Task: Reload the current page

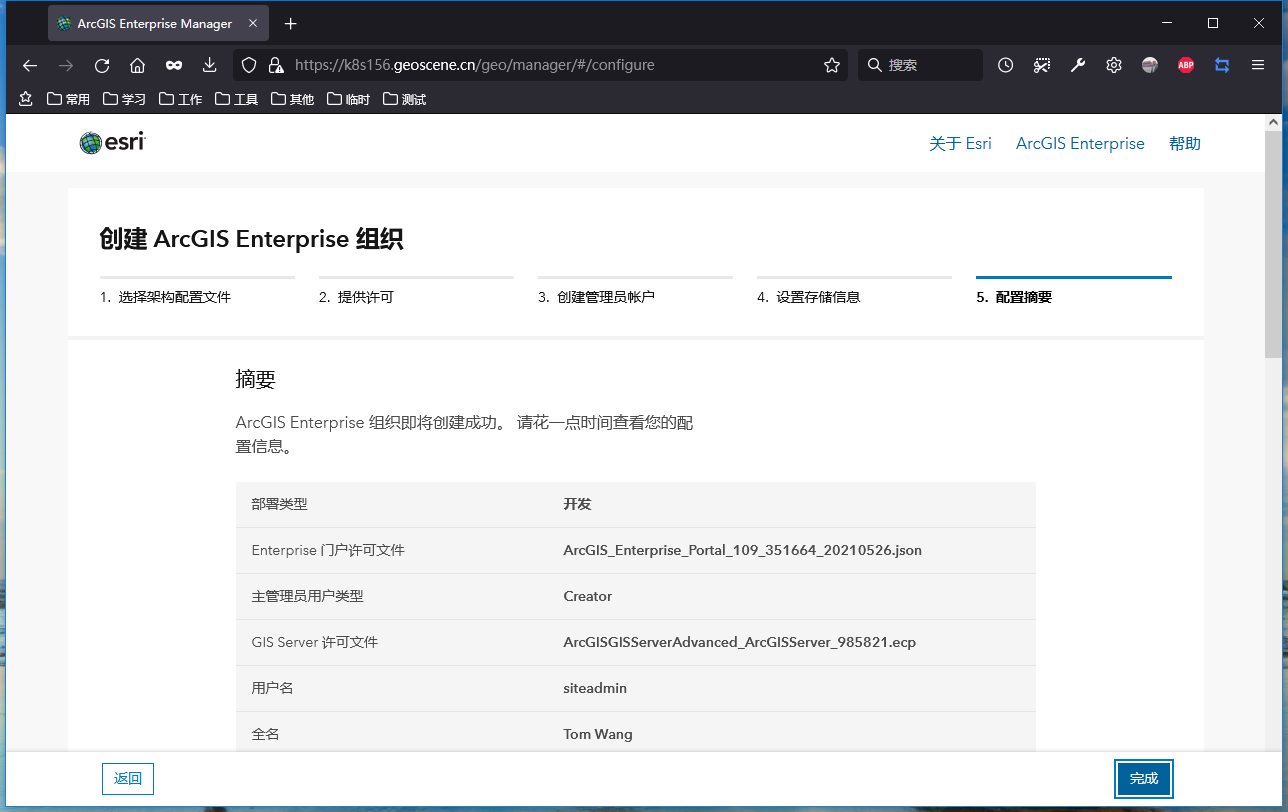Action: point(102,65)
